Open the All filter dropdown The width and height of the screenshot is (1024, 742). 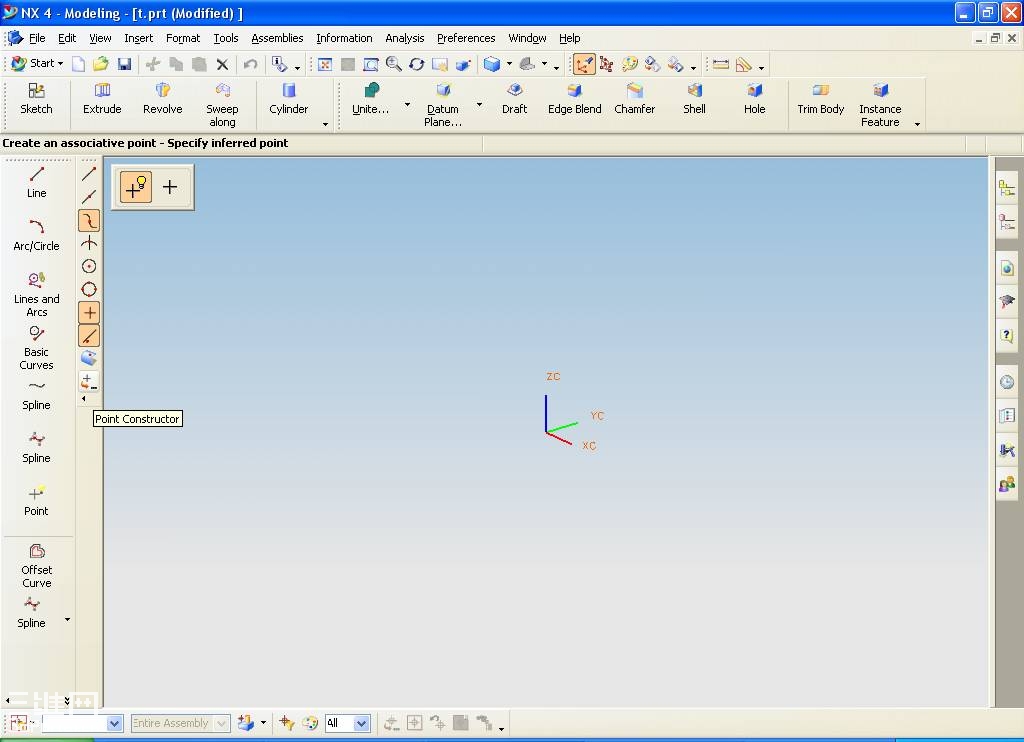pyautogui.click(x=347, y=723)
